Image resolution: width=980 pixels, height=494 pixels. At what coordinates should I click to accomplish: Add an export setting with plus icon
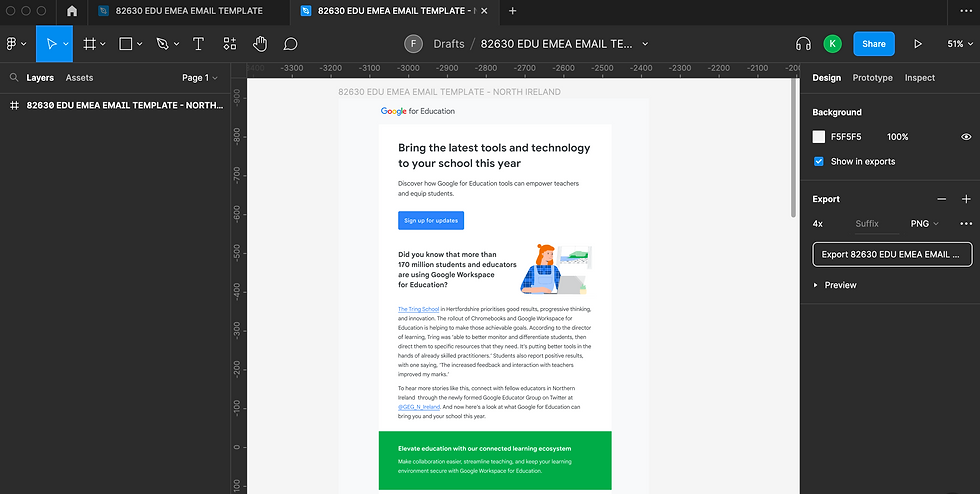point(966,199)
